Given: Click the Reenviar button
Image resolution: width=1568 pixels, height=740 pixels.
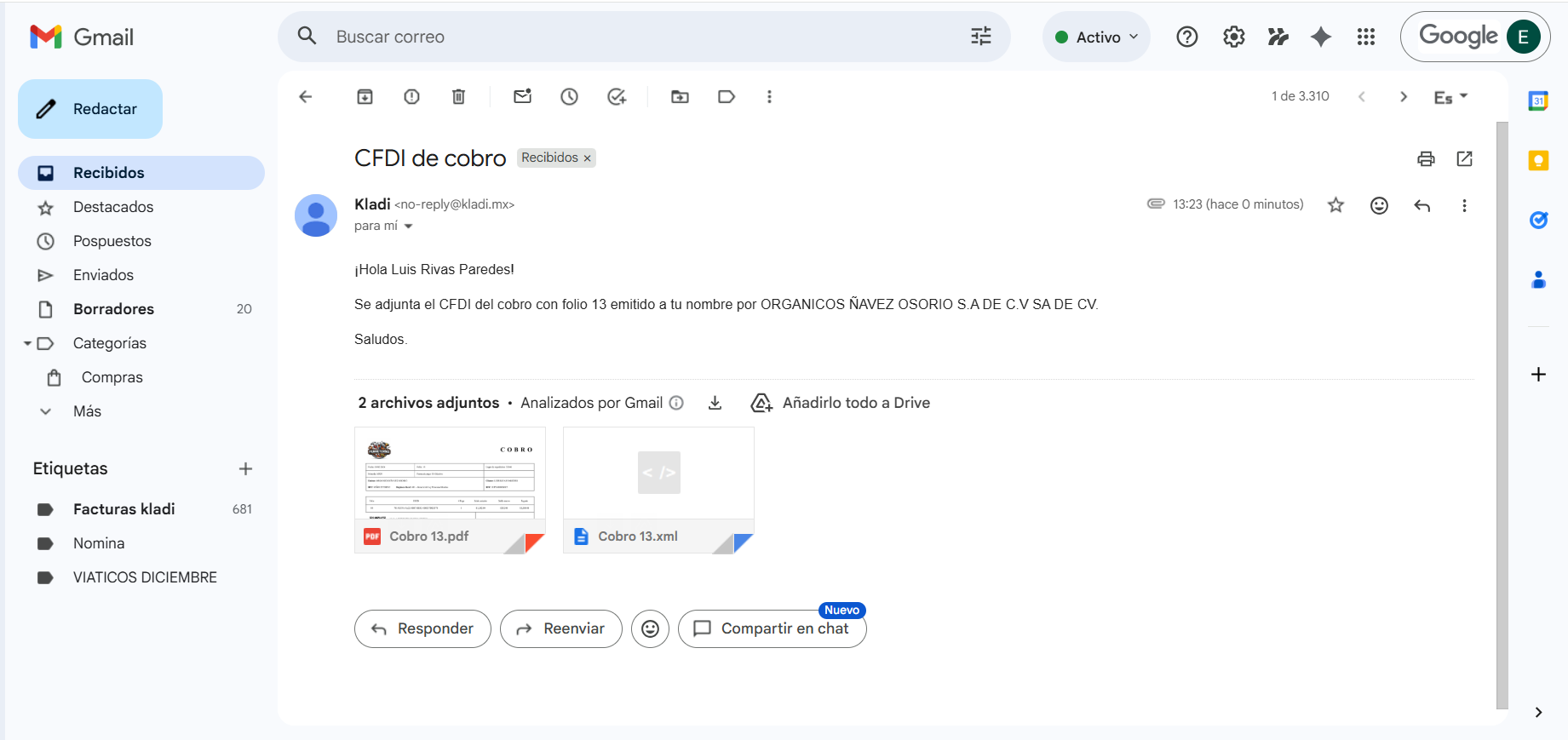Looking at the screenshot, I should [561, 628].
